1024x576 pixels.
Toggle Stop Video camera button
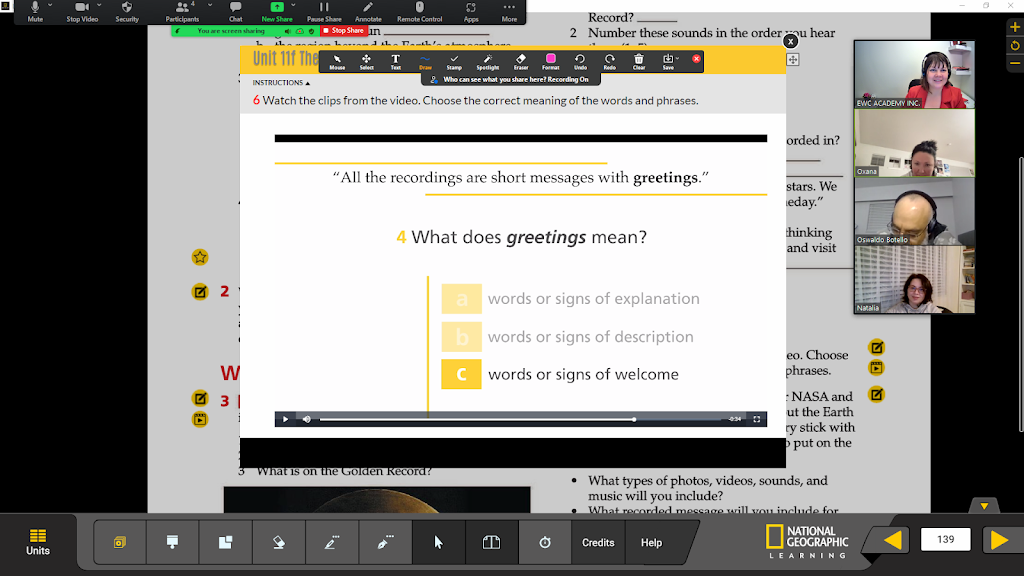pos(82,11)
